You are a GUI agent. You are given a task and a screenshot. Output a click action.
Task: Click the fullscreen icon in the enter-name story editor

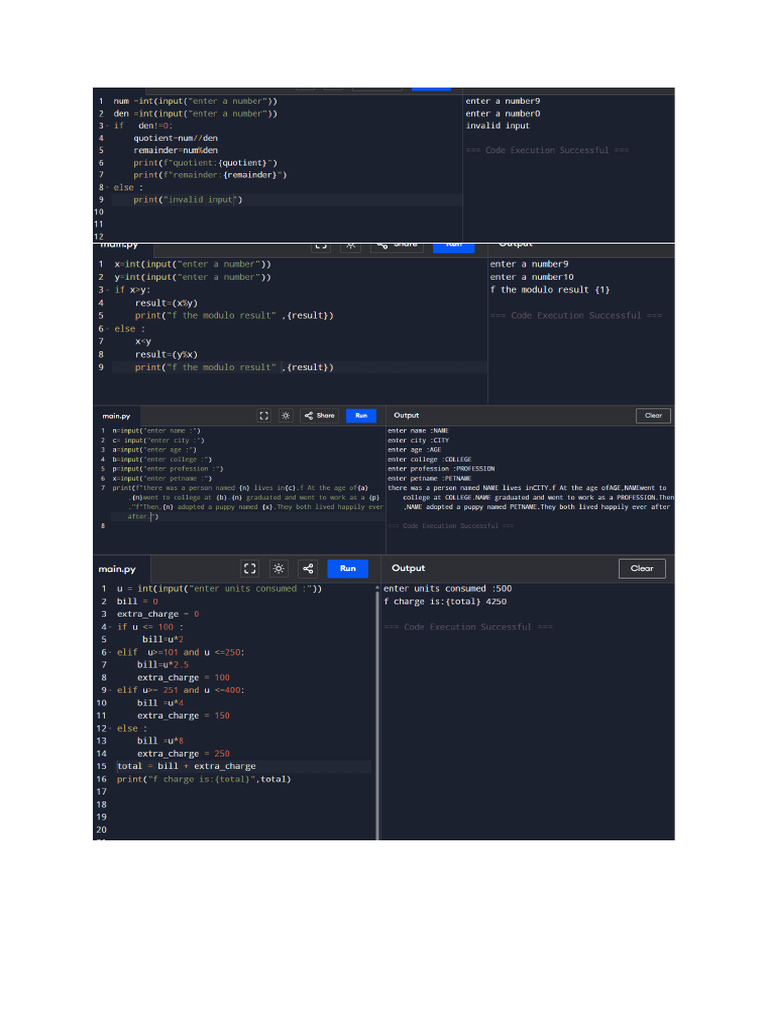(264, 416)
